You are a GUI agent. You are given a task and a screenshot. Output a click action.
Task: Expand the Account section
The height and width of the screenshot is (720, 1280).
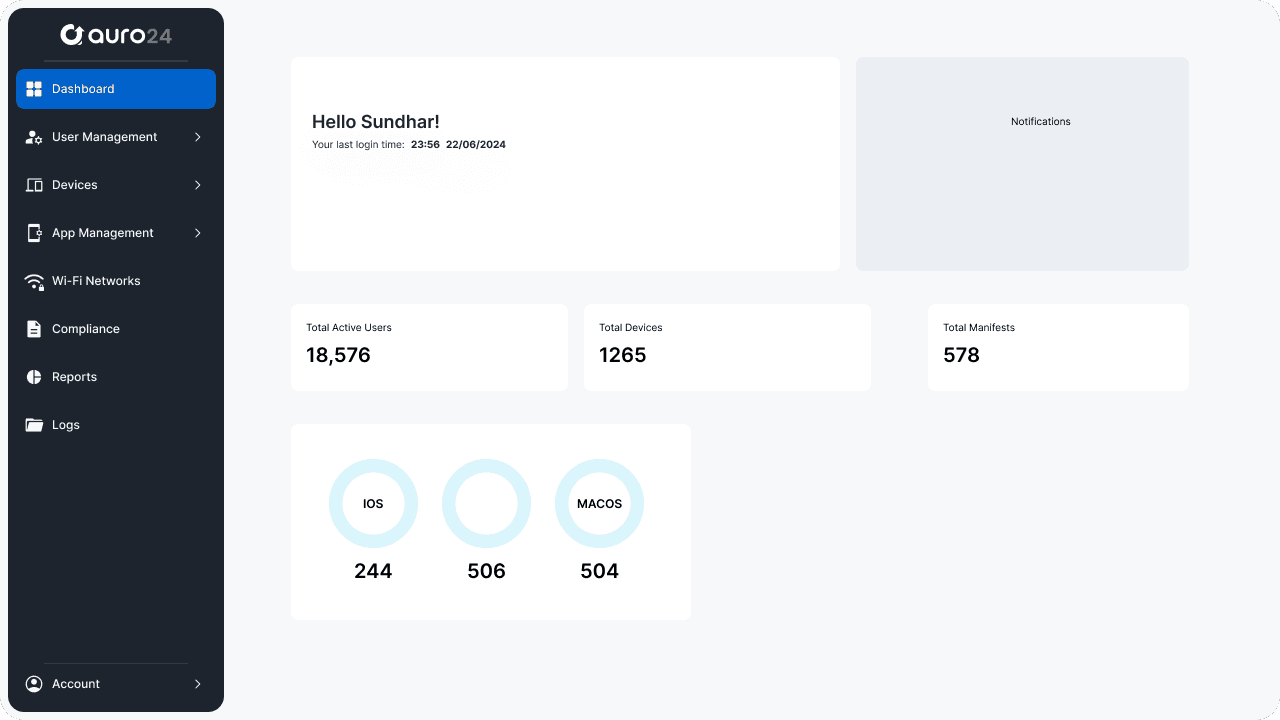197,683
